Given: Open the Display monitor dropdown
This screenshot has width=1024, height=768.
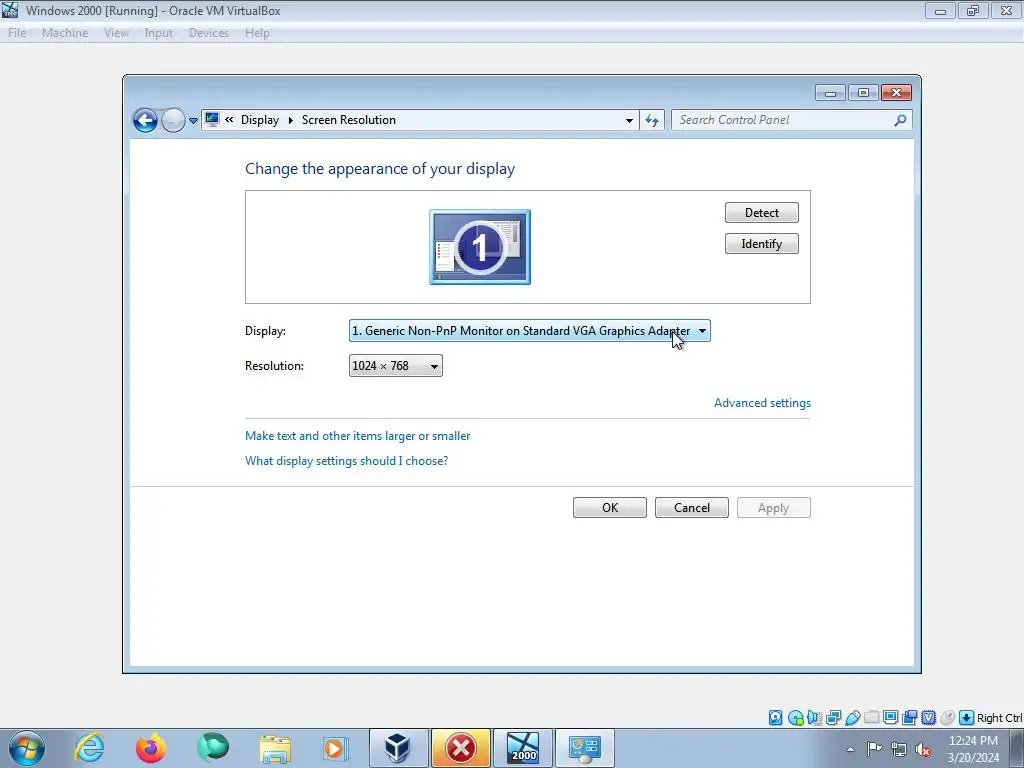Looking at the screenshot, I should click(530, 331).
